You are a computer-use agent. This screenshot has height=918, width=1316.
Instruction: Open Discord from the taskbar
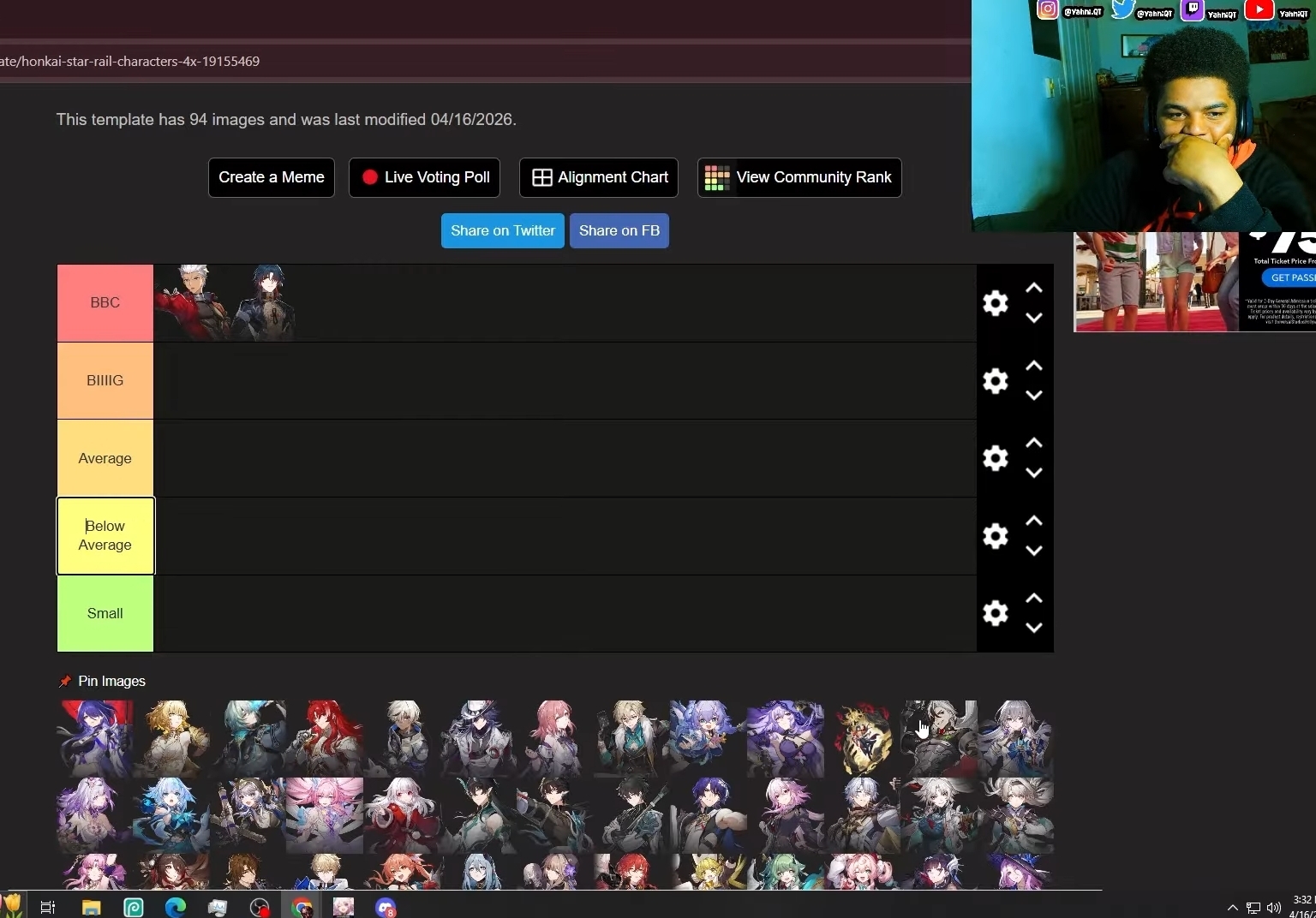point(386,907)
